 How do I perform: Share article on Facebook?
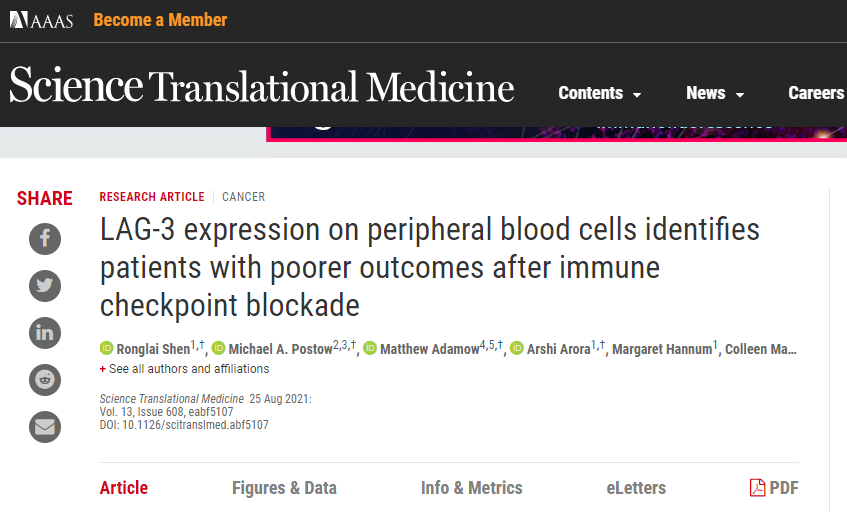pos(45,239)
